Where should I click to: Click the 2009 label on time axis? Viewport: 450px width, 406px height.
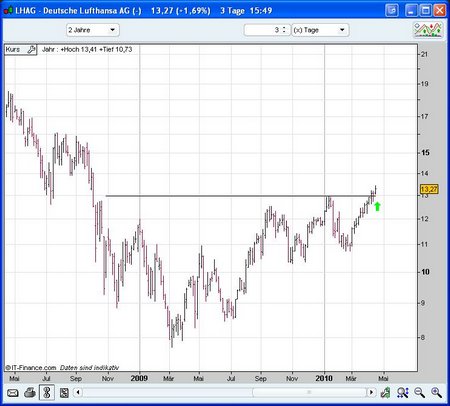pos(139,378)
